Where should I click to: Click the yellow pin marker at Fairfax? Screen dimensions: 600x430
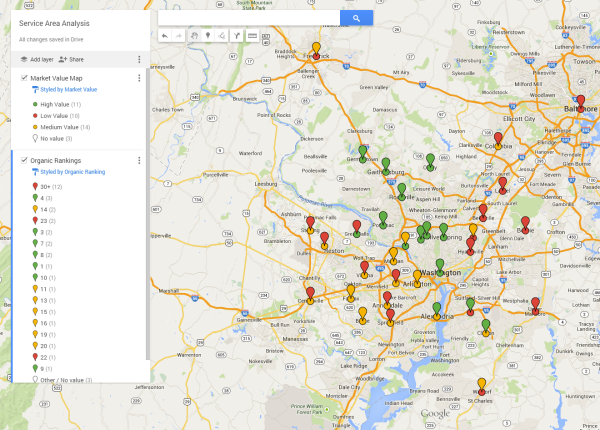coord(351,292)
